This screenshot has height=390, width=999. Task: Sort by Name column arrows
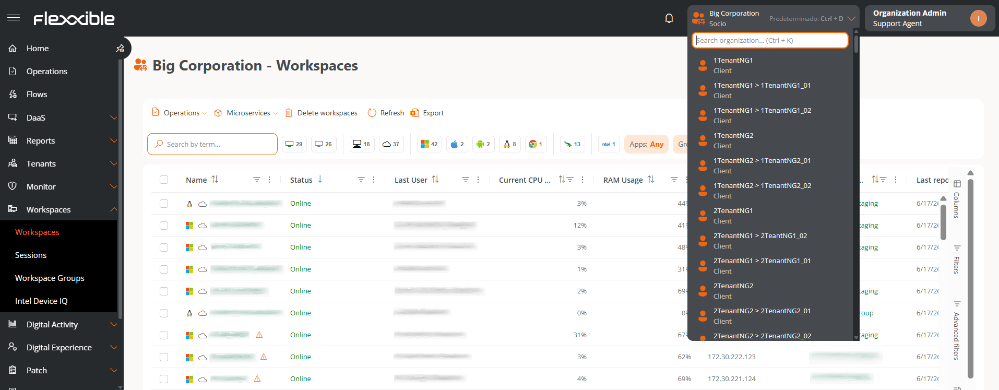pos(215,180)
